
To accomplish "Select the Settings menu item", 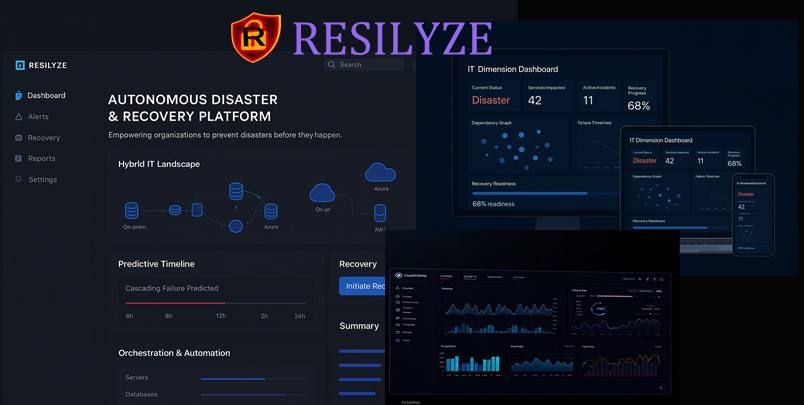I will click(42, 180).
